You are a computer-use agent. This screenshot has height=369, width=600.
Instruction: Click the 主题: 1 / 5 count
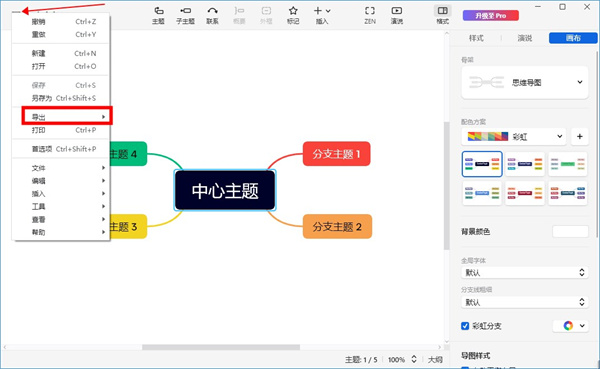[x=361, y=359]
